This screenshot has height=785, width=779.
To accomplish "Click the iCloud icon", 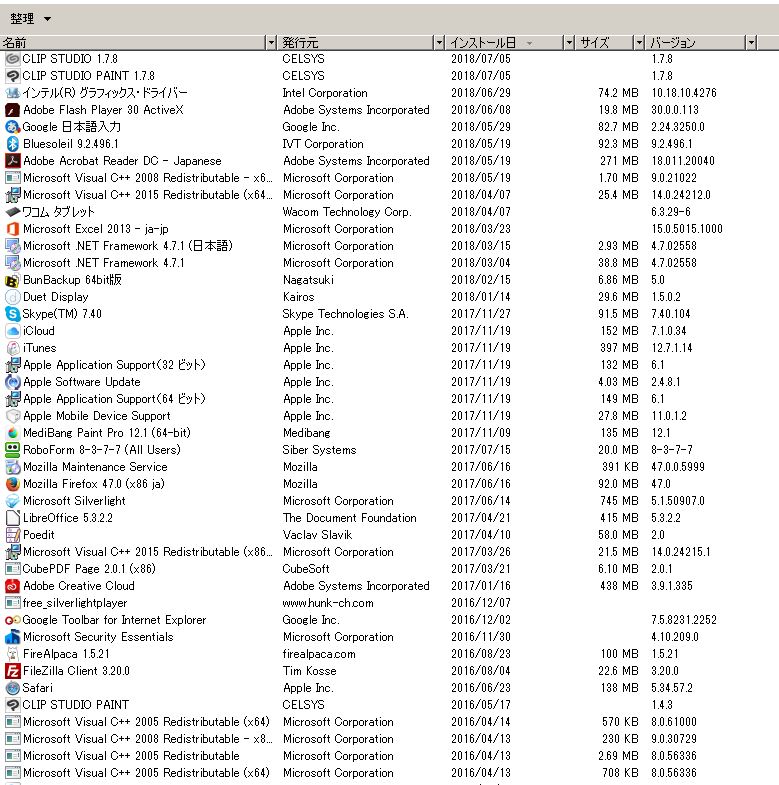I will (13, 331).
